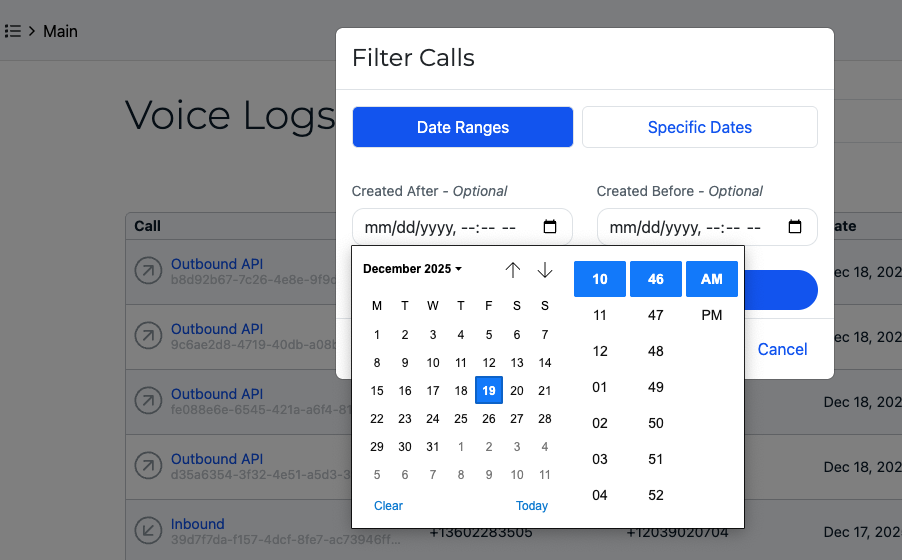
Task: Switch to the Specific Dates tab
Action: pos(699,127)
